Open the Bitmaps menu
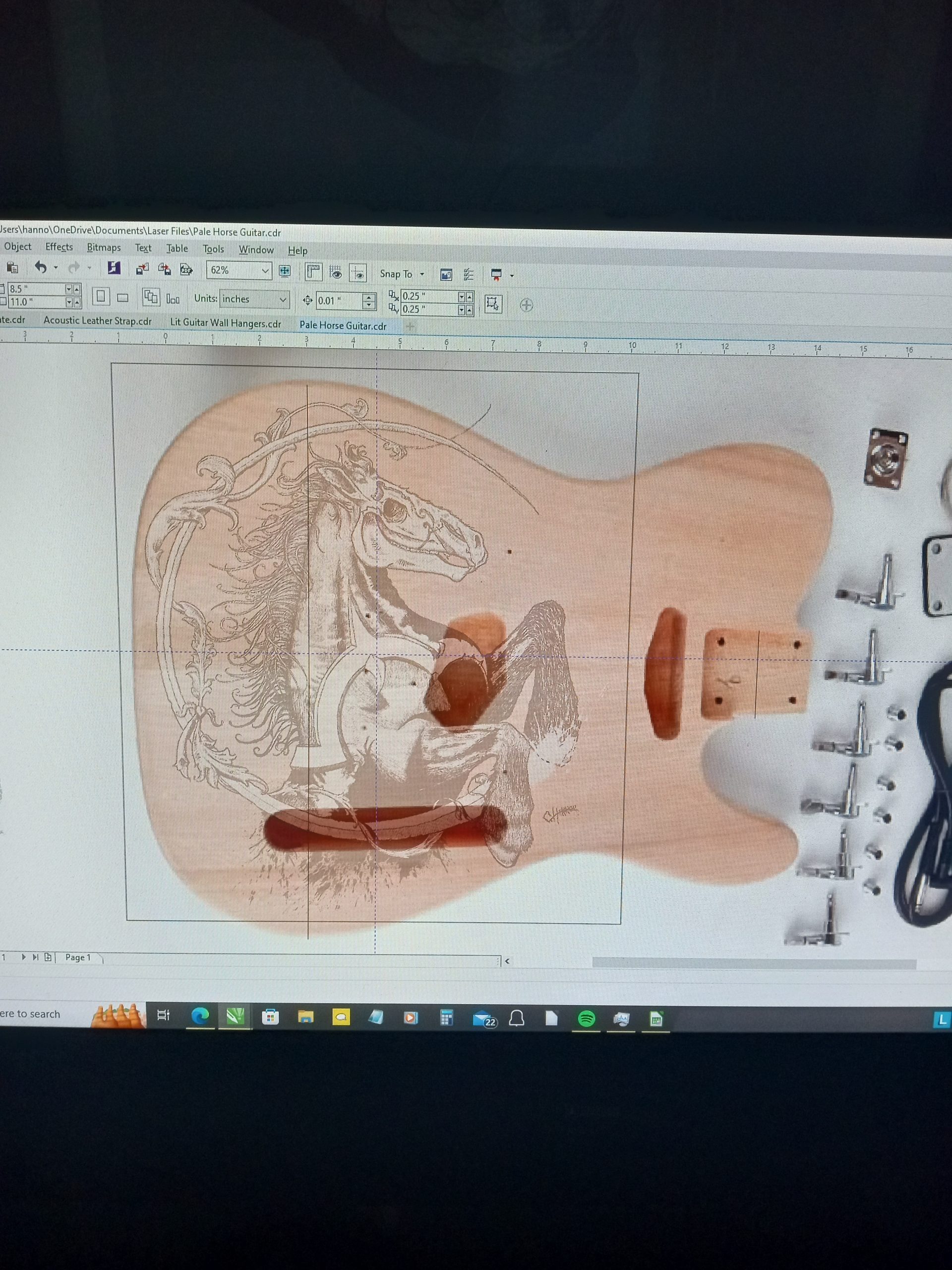The width and height of the screenshot is (952, 1270). click(104, 248)
